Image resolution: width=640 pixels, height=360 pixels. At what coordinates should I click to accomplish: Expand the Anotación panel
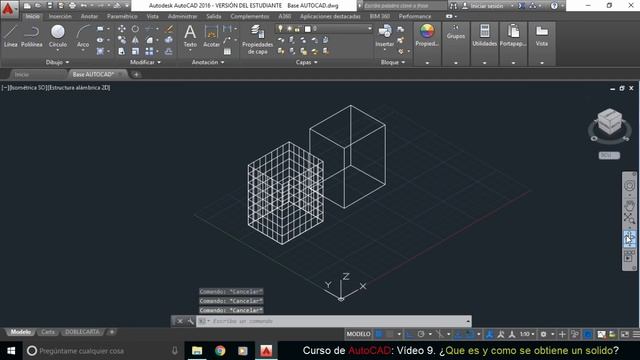208,62
